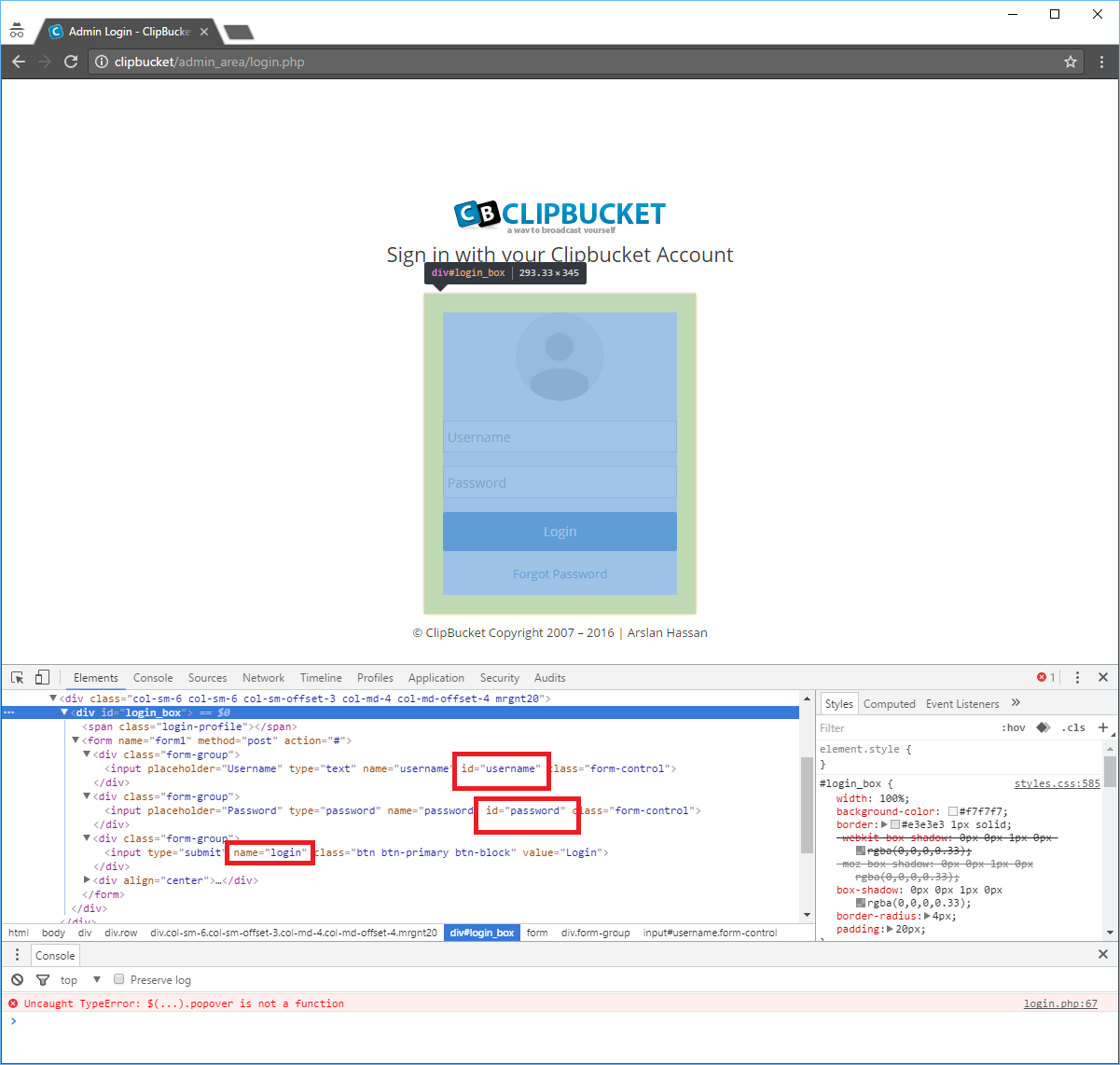Click the blue Login button
Image resolution: width=1120 pixels, height=1065 pixels.
560,532
